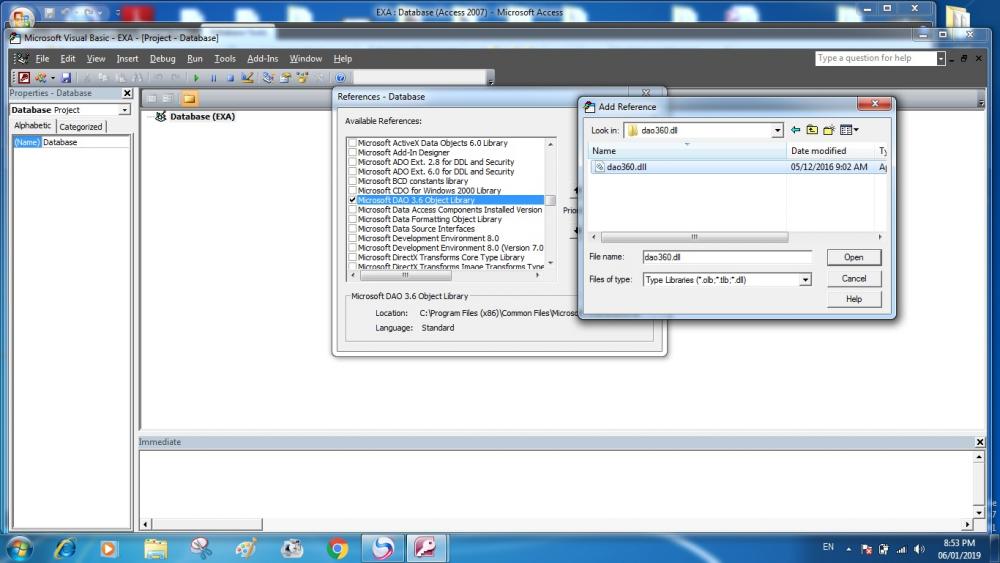The height and width of the screenshot is (563, 1000).
Task: Close the Immediate window with its X
Action: coord(980,442)
